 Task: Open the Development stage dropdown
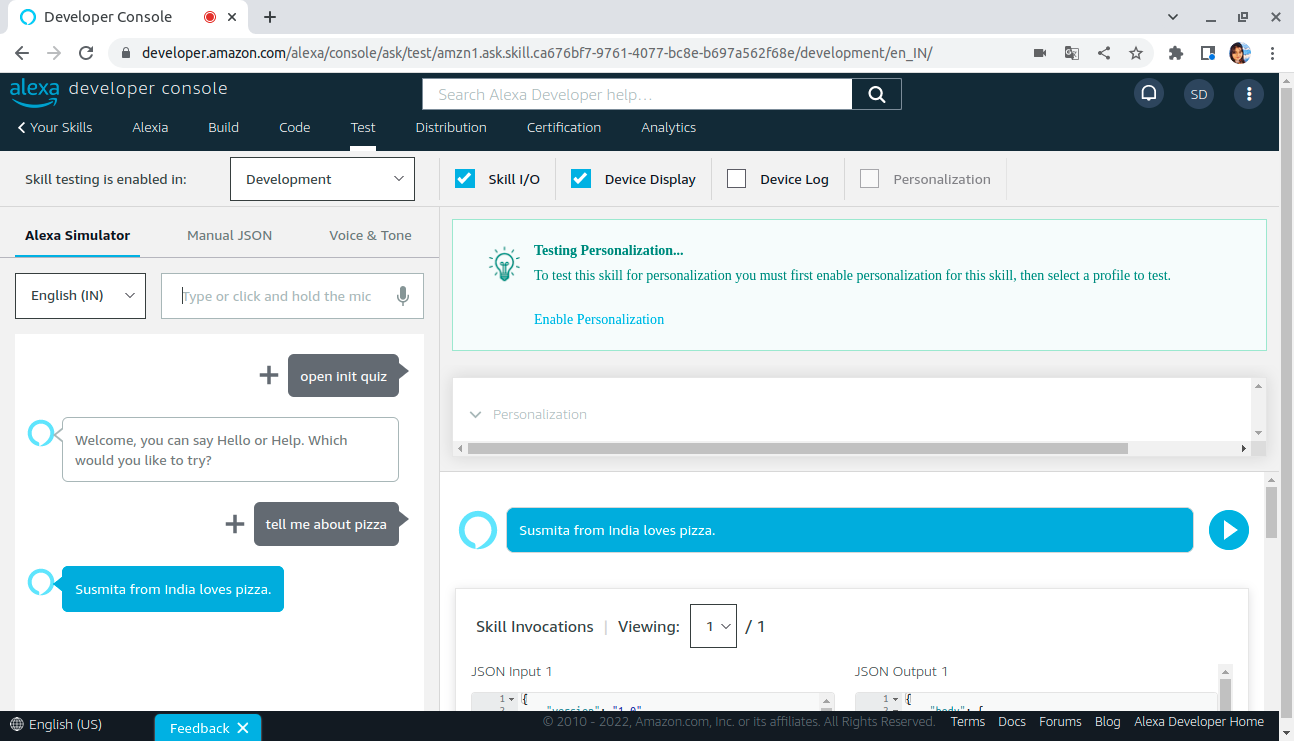tap(322, 179)
